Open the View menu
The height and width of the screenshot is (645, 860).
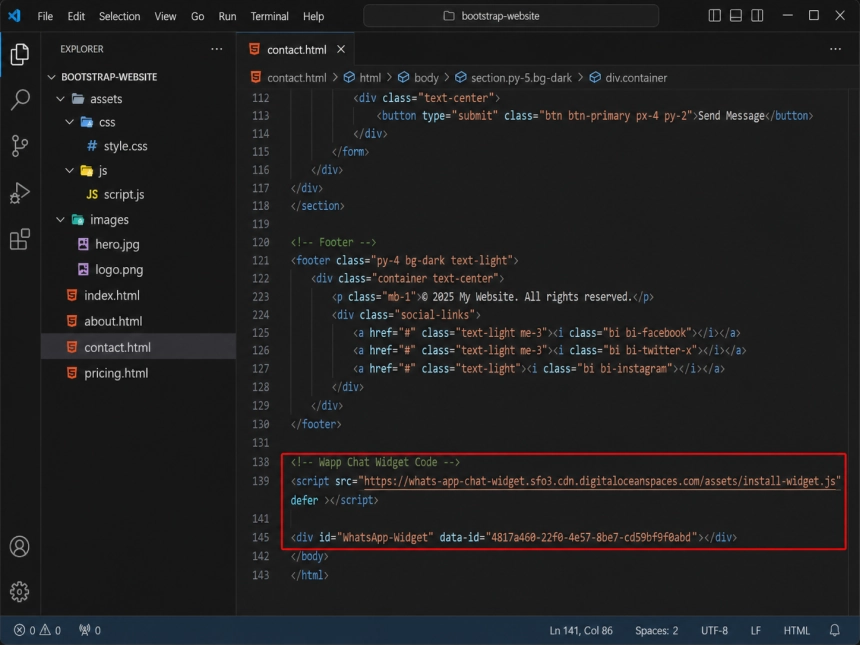pos(165,16)
